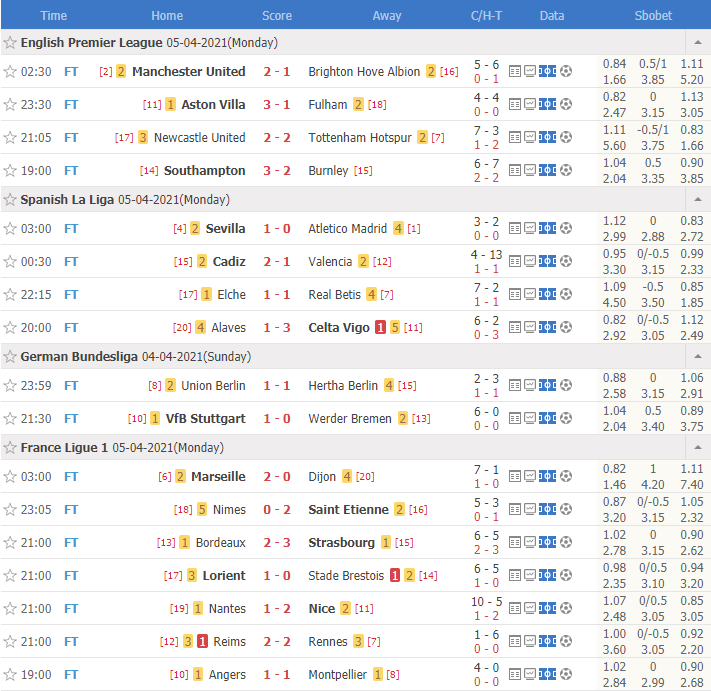Screen dimensions: 711x691
Task: Click soccer ball icon in Nimes row
Action: (565, 509)
